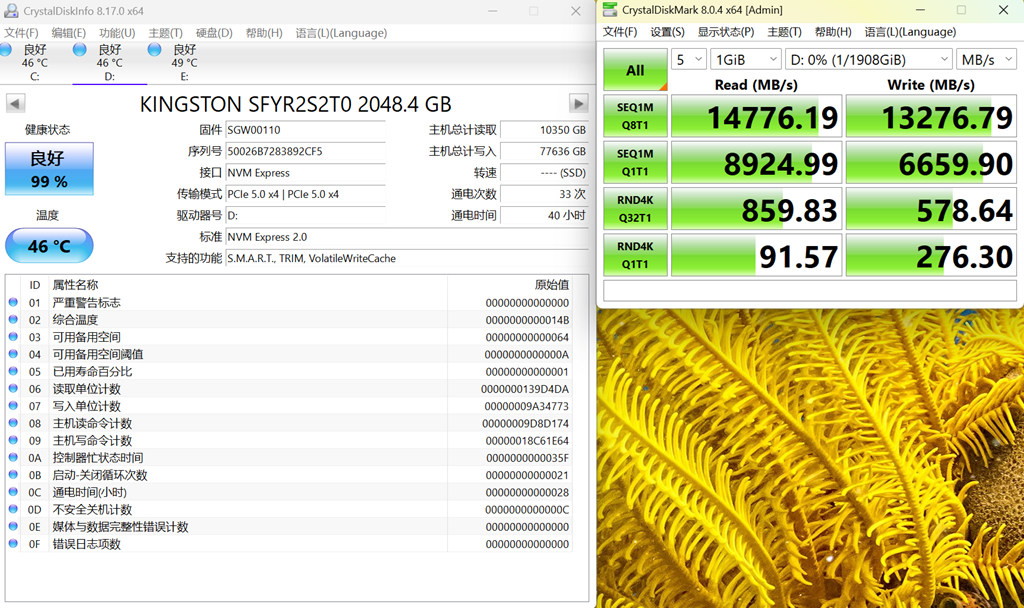The width and height of the screenshot is (1024, 608).
Task: Click the 主机总计写入 value 77636 GB
Action: click(544, 151)
